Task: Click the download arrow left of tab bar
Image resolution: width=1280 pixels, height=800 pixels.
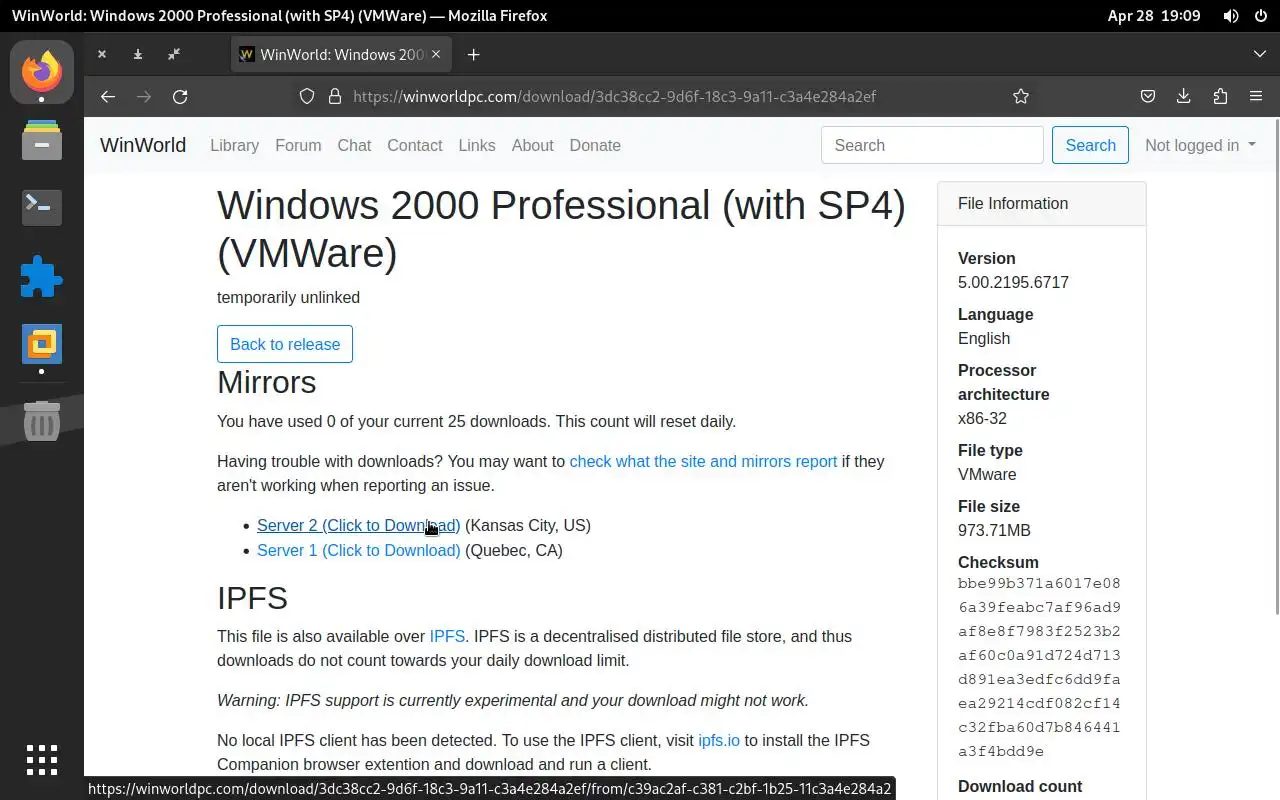Action: click(x=138, y=54)
